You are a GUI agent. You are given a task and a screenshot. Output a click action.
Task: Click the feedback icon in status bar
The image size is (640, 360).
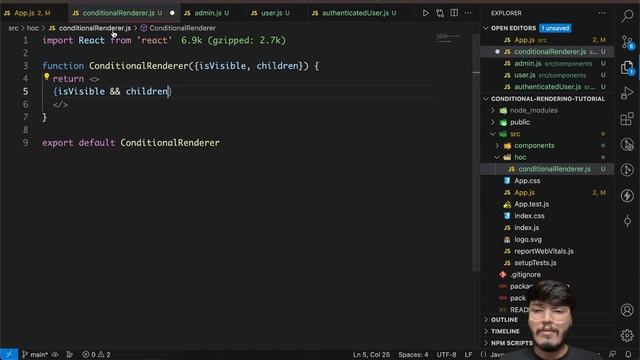coord(612,354)
